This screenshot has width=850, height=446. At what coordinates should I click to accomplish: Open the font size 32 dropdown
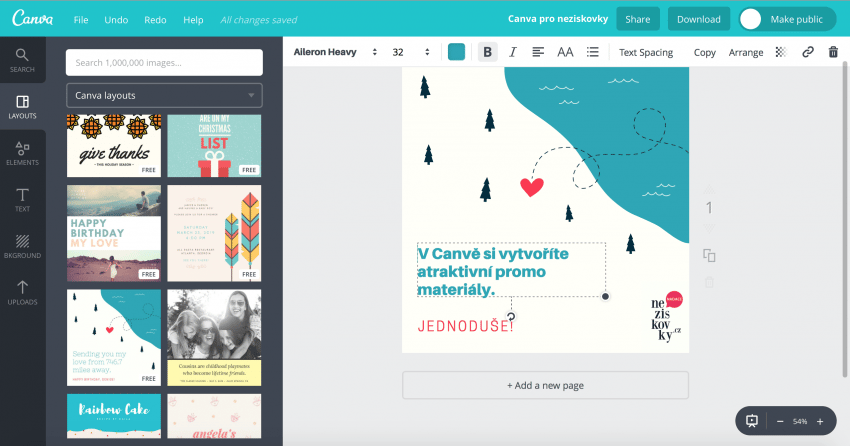tap(411, 52)
